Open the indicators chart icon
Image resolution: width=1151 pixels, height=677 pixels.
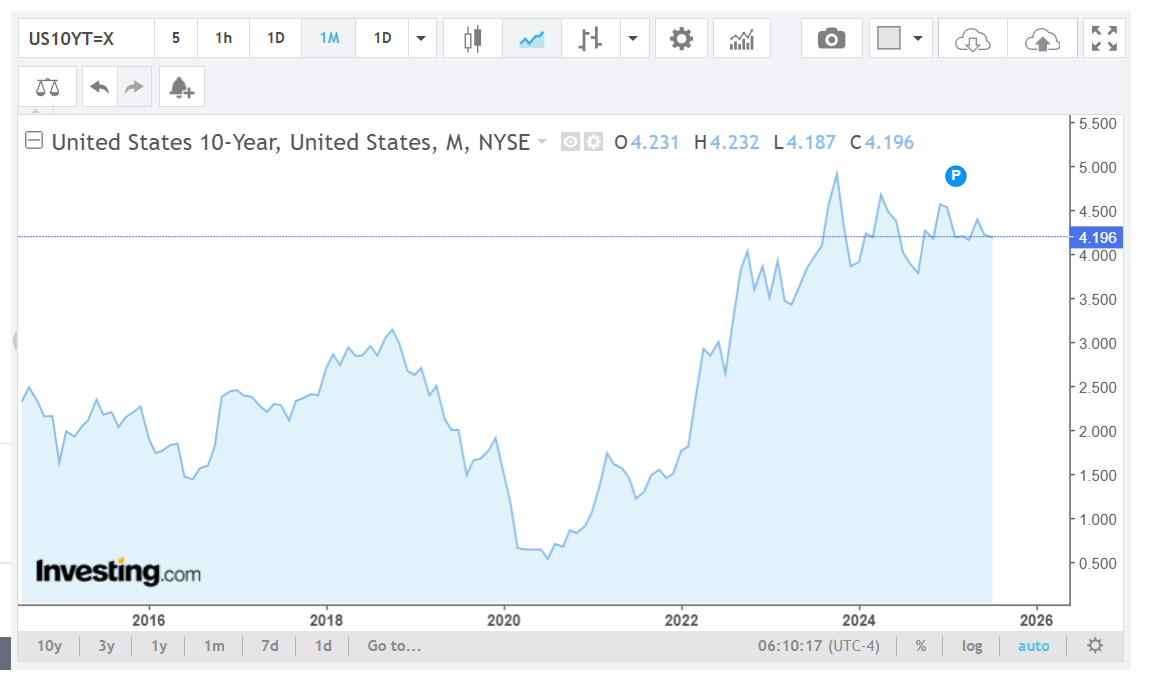click(741, 39)
